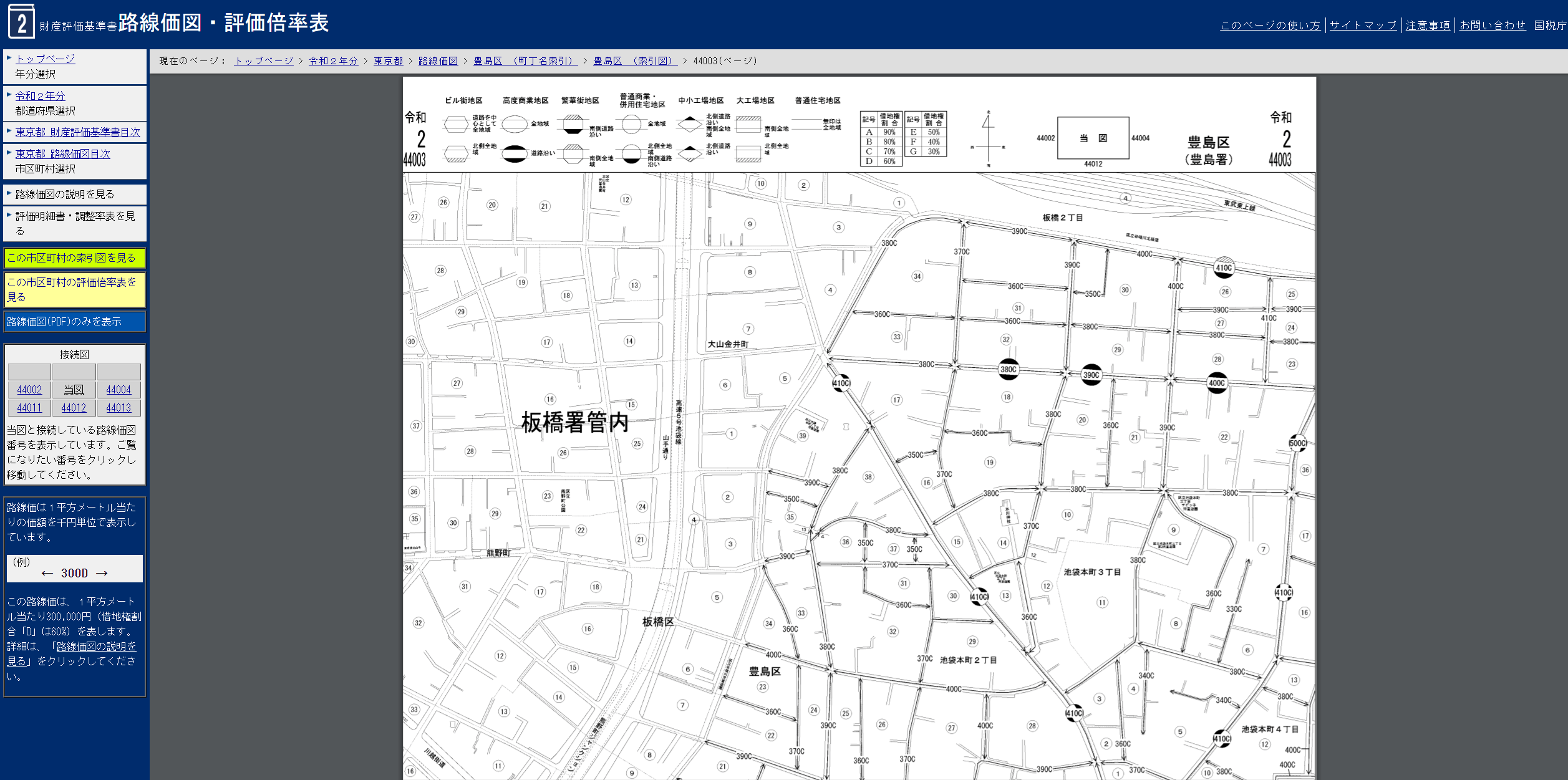Click the 大山金井町 label on map
This screenshot has height=780, width=1568.
(728, 344)
